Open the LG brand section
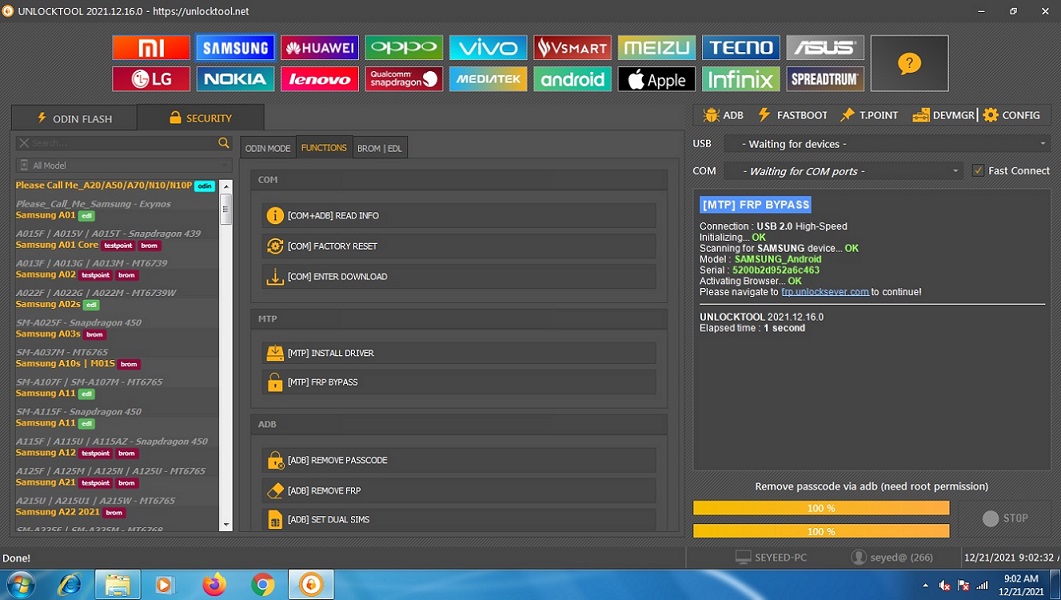Viewport: 1061px width, 600px height. 151,79
